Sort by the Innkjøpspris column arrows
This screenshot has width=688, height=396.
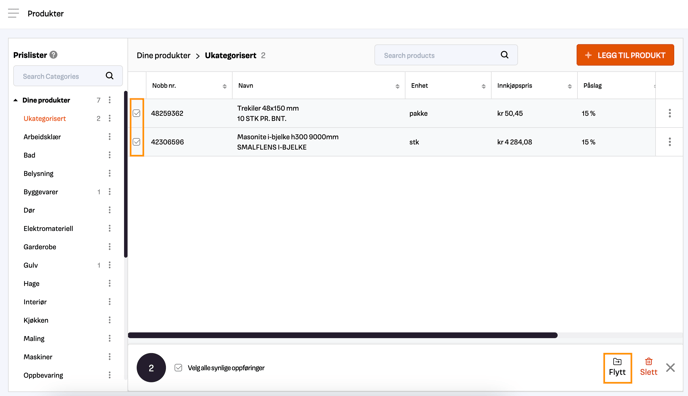pos(570,86)
